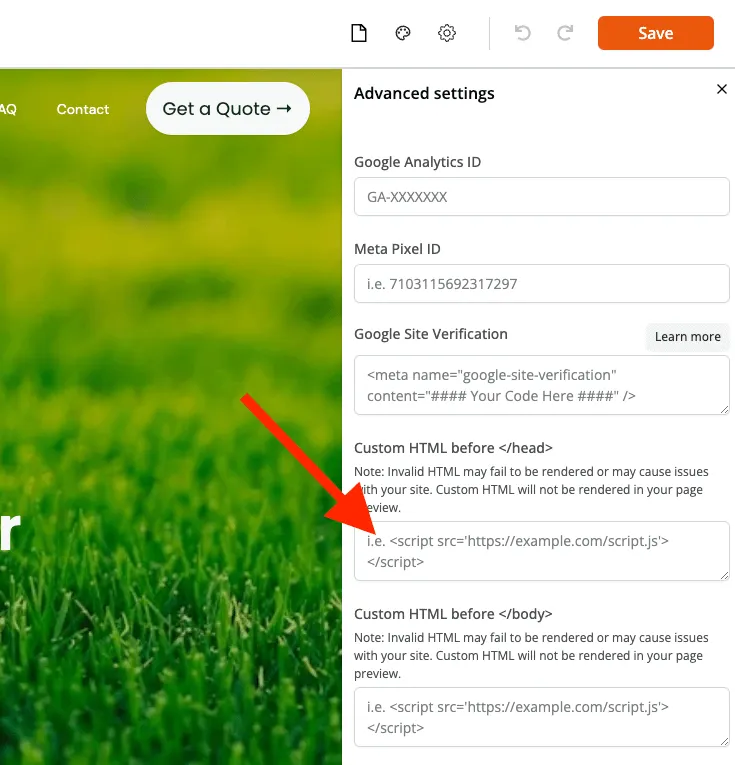Focus the Google Analytics ID field
Image resolution: width=735 pixels, height=765 pixels.
541,197
